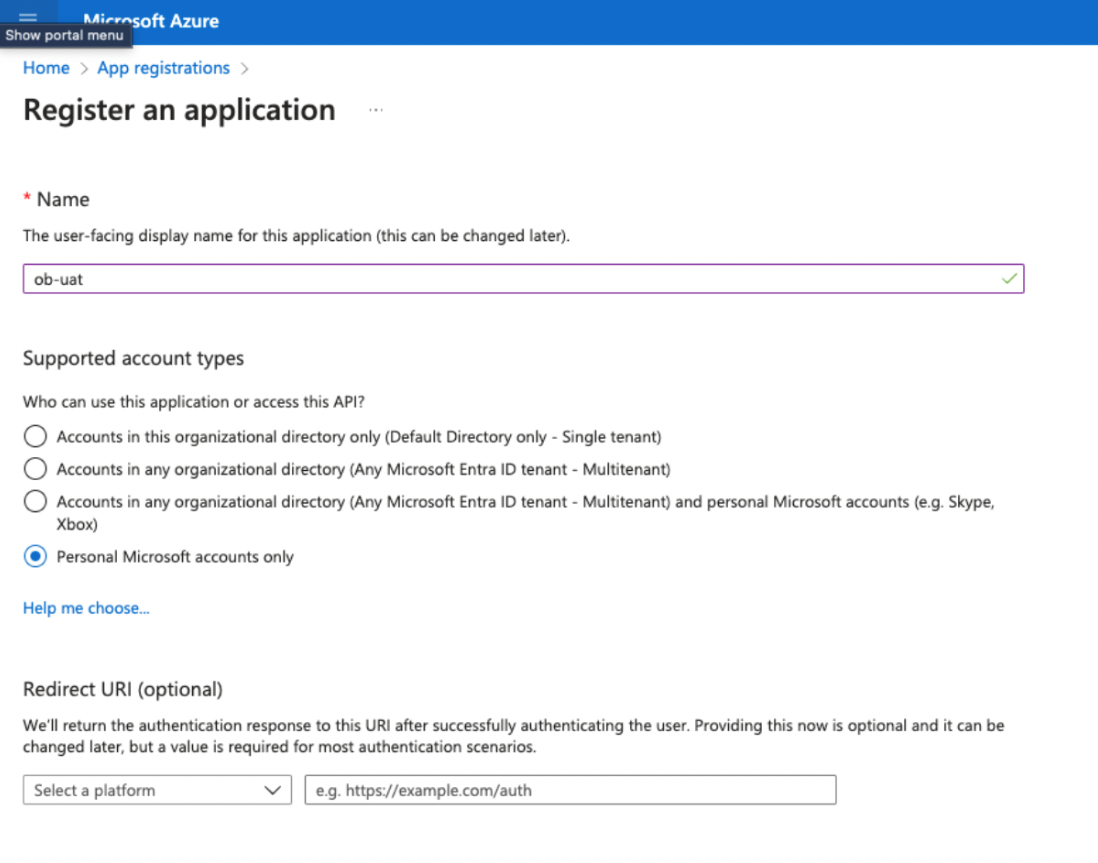1098x863 pixels.
Task: Select single tenant organizational directory only option
Action: tap(35, 436)
